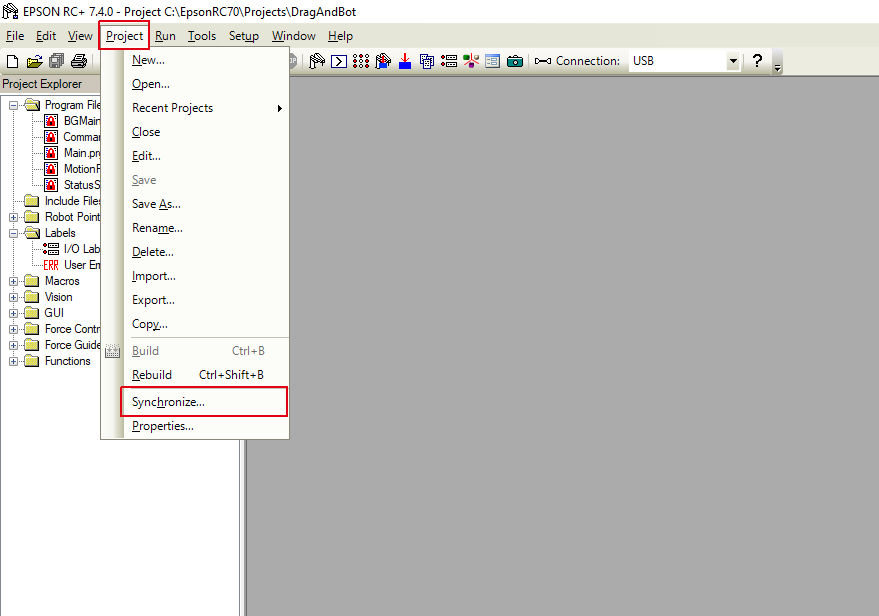Click the open Program Files folder icon
Screen dimensions: 879x616
point(32,105)
